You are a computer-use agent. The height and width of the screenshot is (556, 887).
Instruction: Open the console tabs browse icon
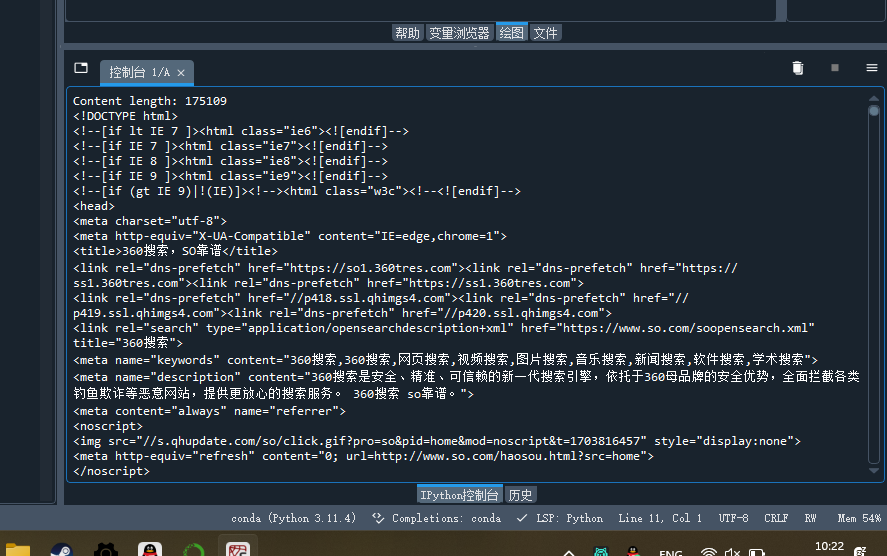[81, 68]
